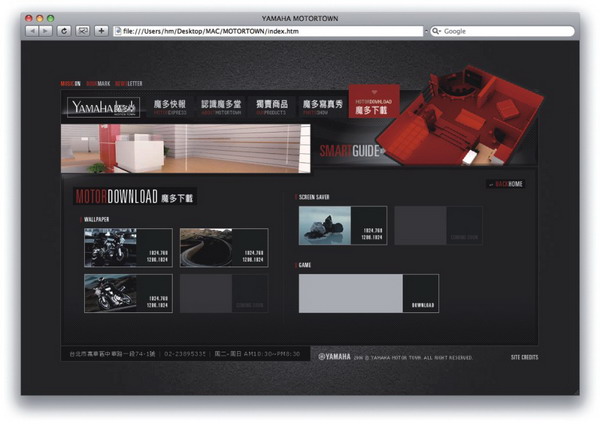Screen dimensions: 600x424
Task: Click the Yamaha logo in the footer
Action: 334,357
